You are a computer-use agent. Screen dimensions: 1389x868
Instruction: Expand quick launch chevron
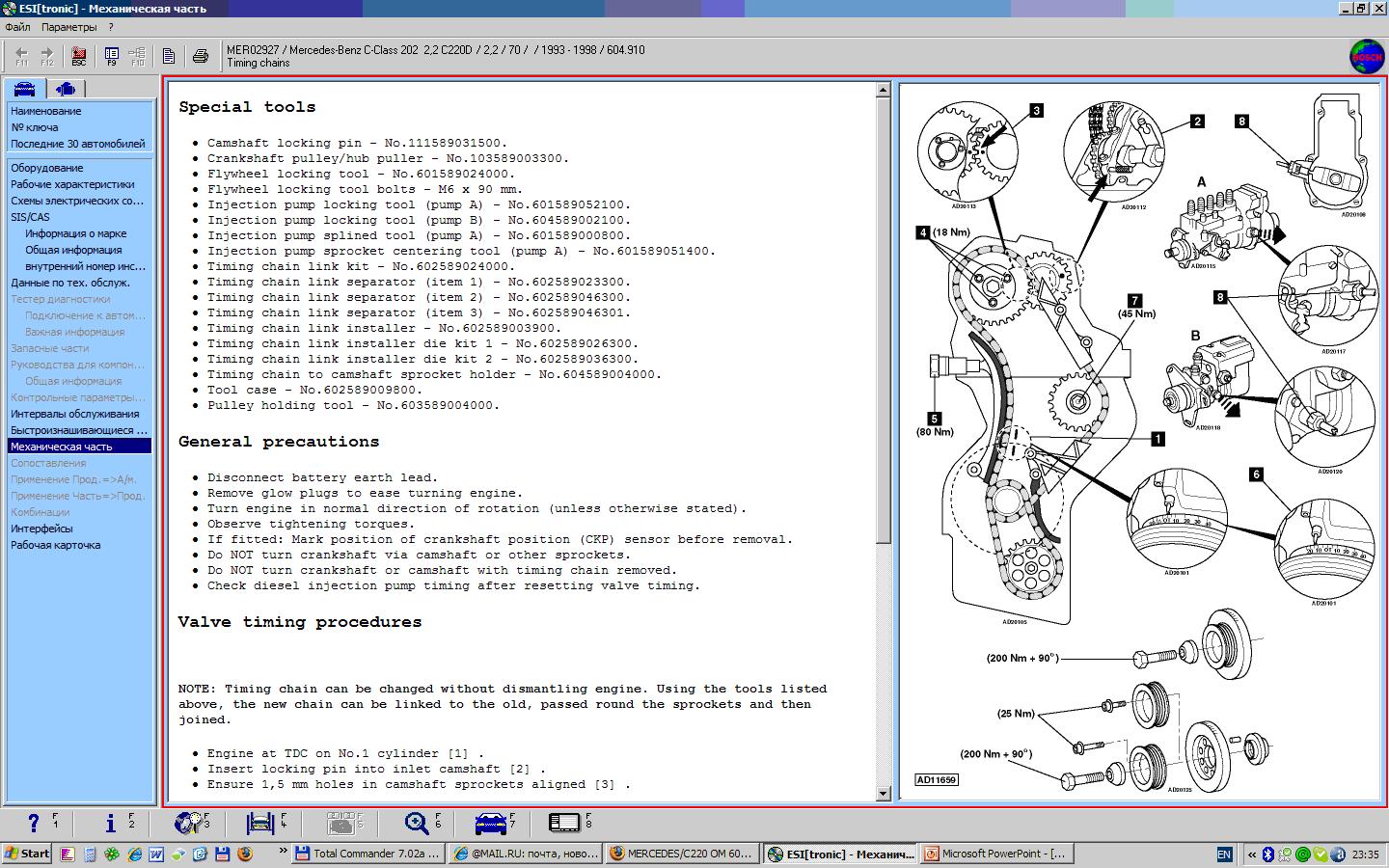(283, 852)
